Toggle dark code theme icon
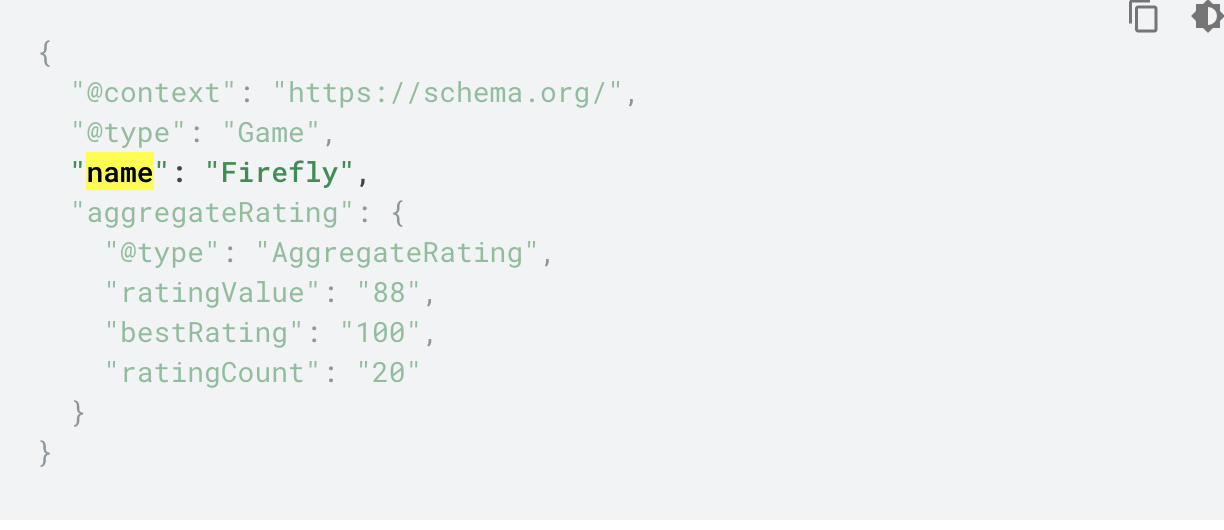1224x530 pixels. 1208,17
